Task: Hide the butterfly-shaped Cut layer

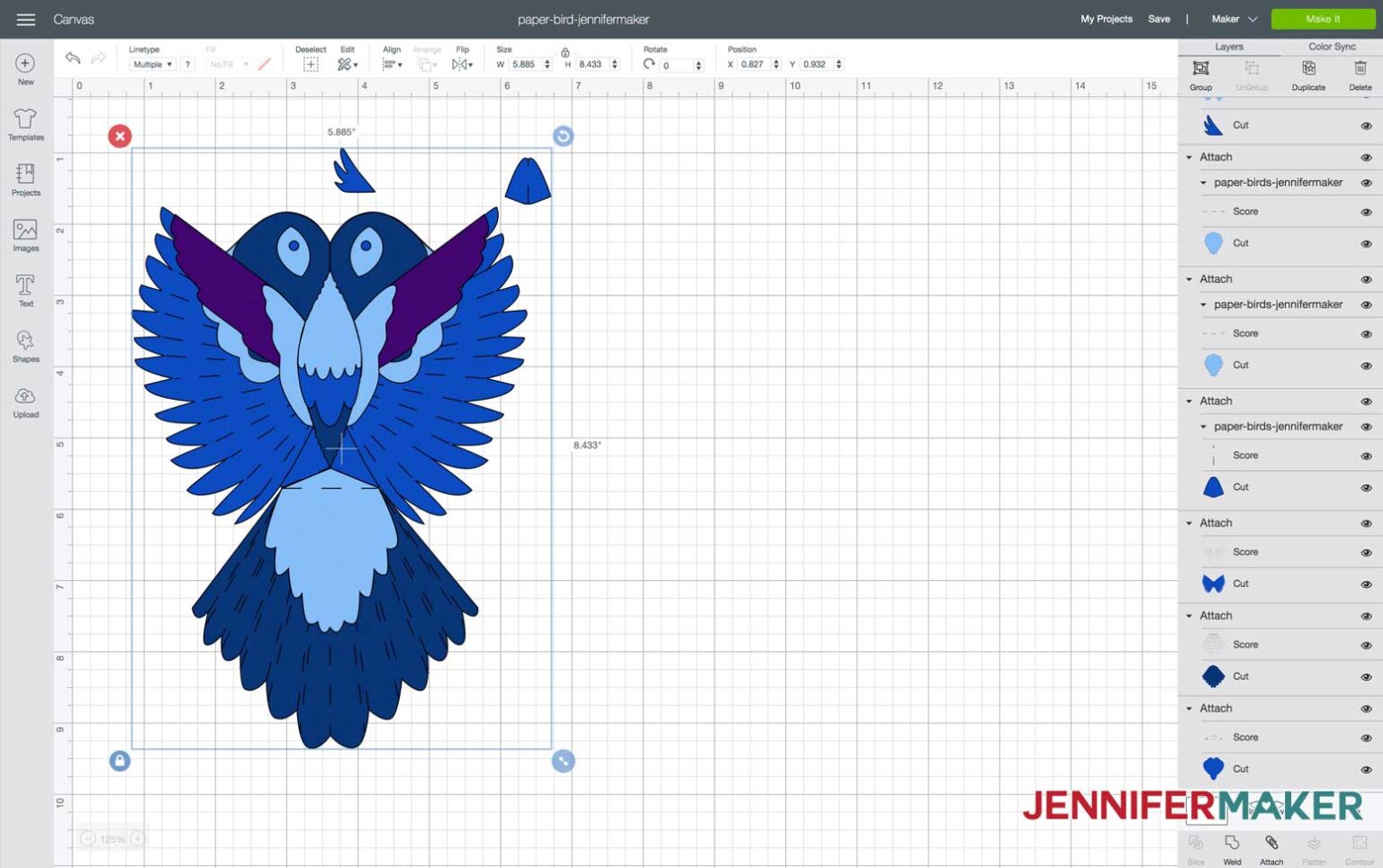Action: click(1366, 584)
